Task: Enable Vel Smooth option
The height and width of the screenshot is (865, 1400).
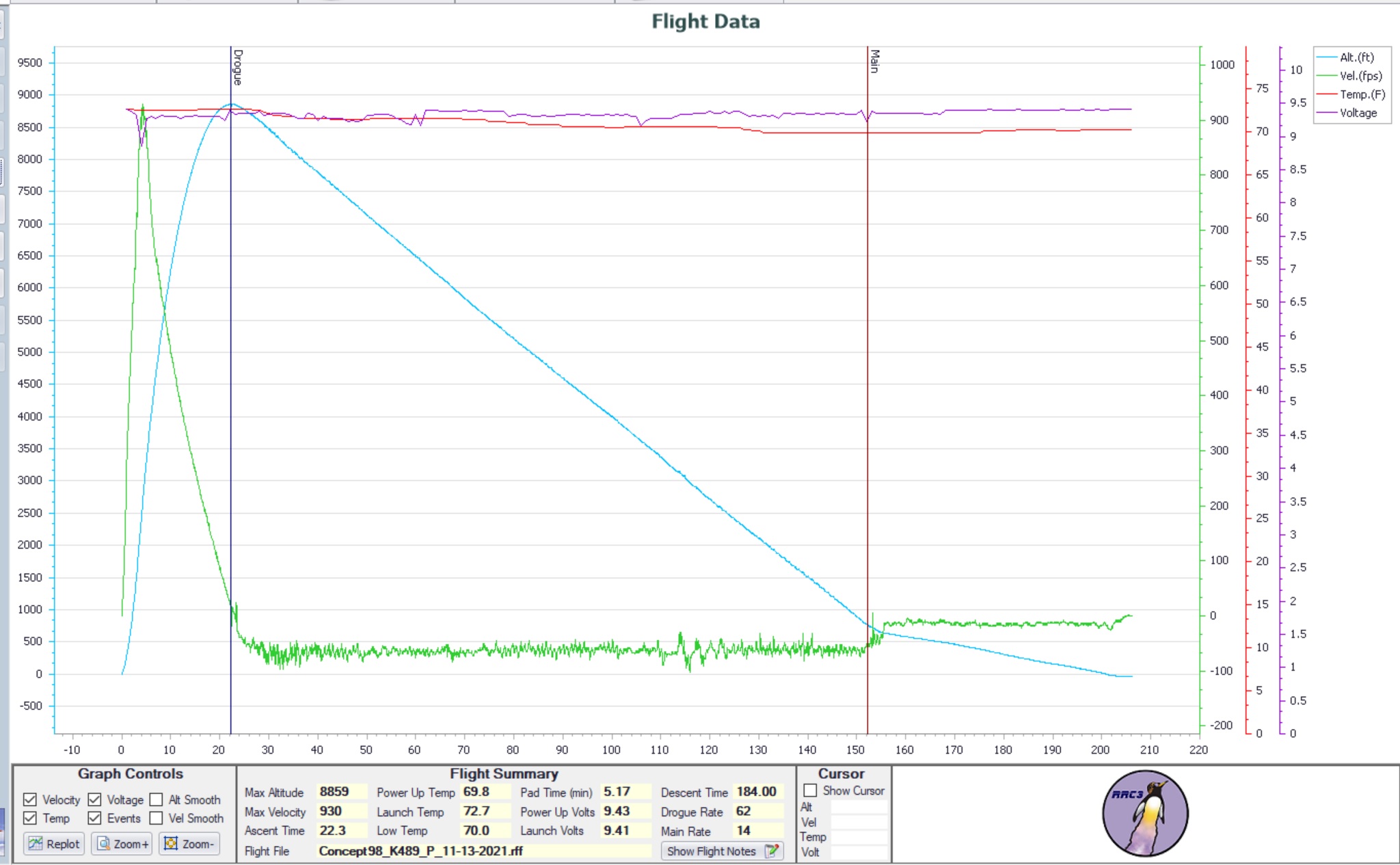Action: coord(157,818)
